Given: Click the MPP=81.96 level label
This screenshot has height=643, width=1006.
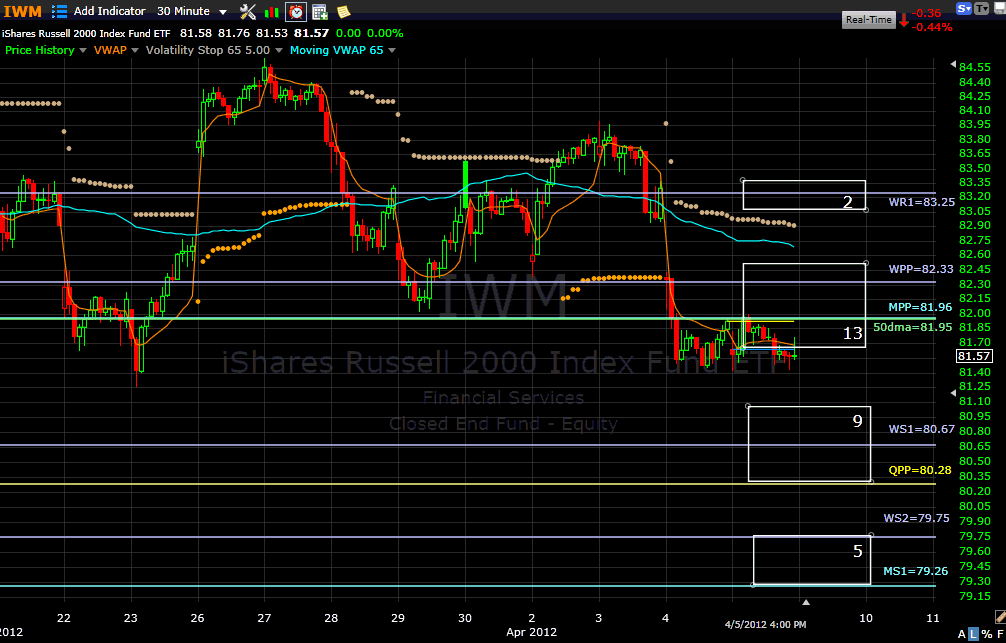Looking at the screenshot, I should [x=920, y=307].
